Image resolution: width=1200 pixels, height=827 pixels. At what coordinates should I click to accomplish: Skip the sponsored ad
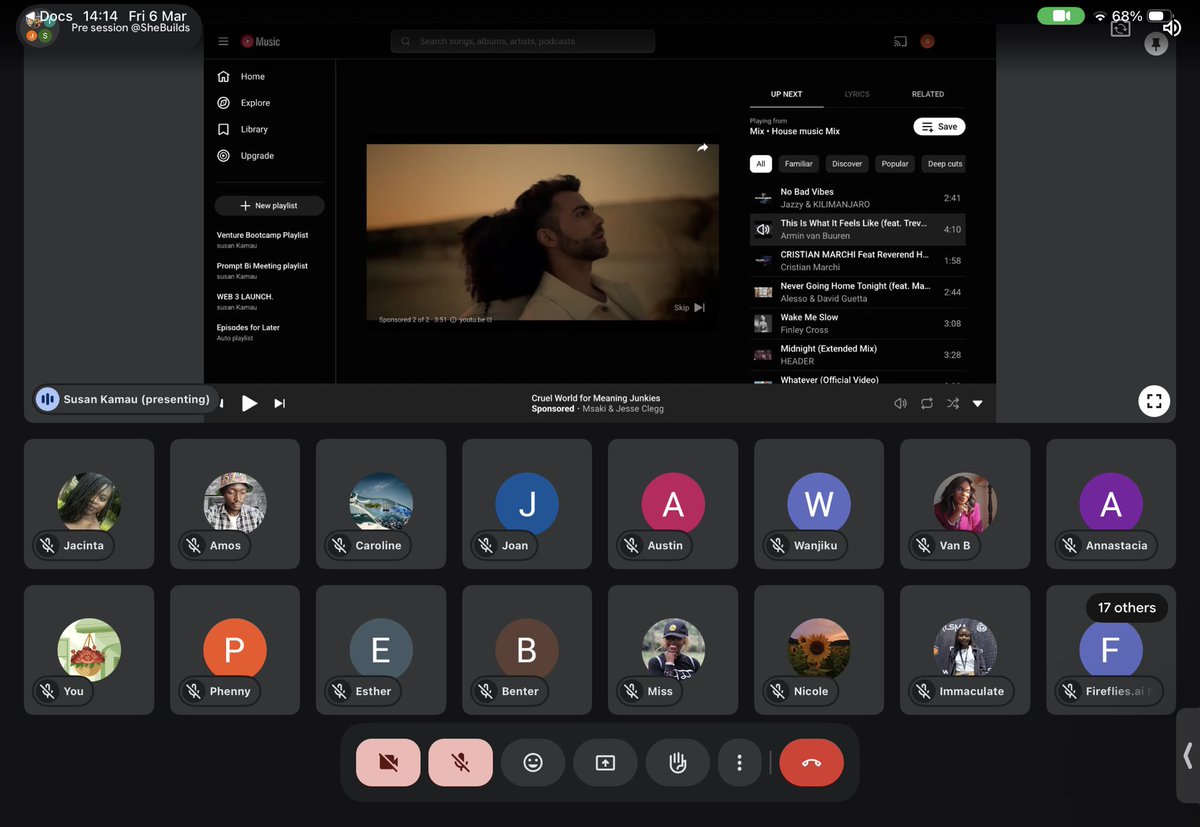tap(690, 308)
